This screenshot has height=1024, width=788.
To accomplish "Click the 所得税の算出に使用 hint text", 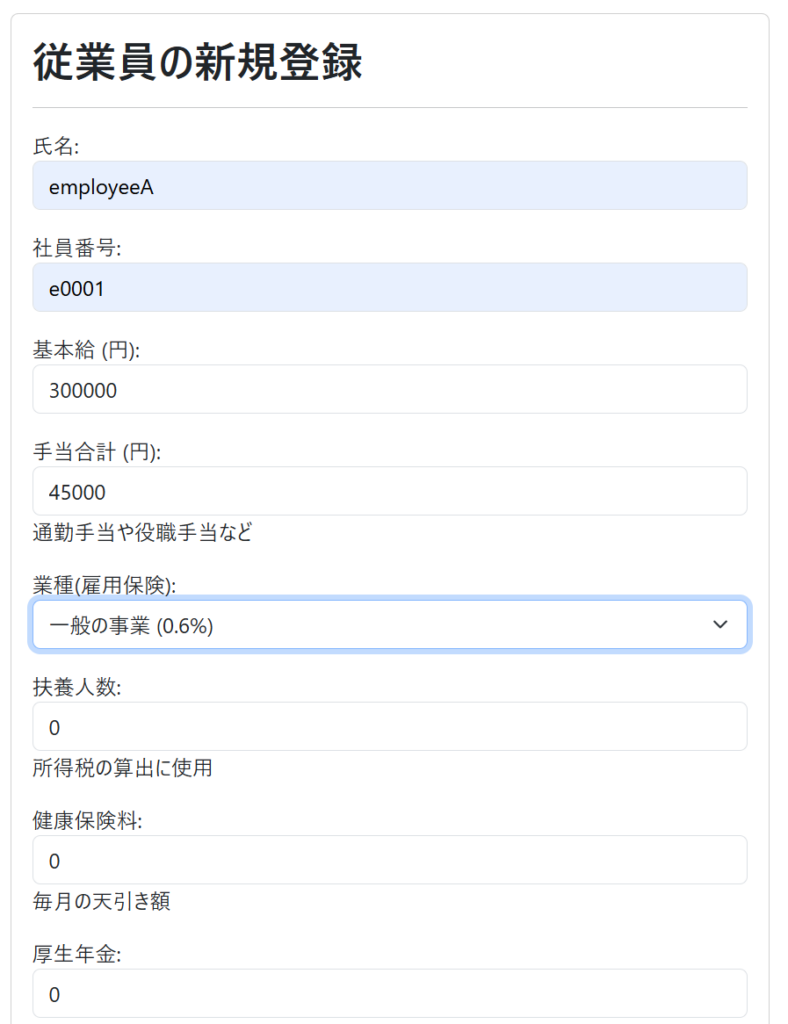I will pos(122,767).
